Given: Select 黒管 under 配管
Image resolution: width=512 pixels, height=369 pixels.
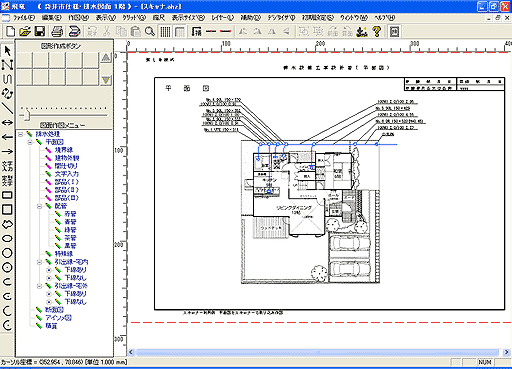Looking at the screenshot, I should pyautogui.click(x=70, y=246).
